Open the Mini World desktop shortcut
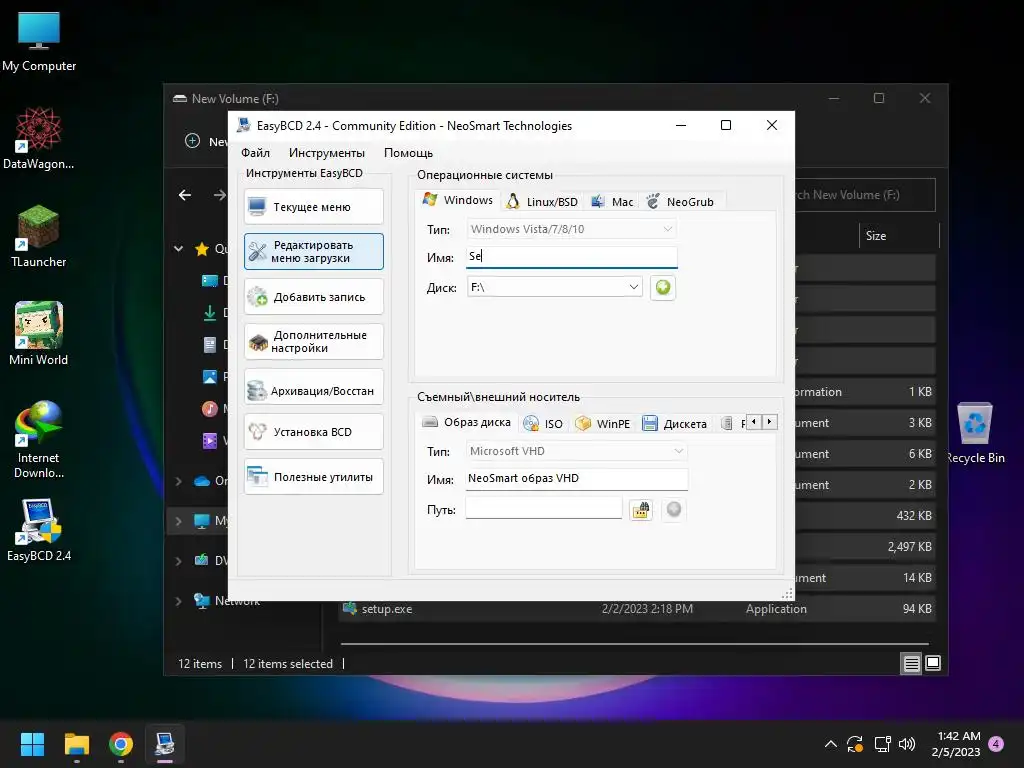 click(x=39, y=334)
